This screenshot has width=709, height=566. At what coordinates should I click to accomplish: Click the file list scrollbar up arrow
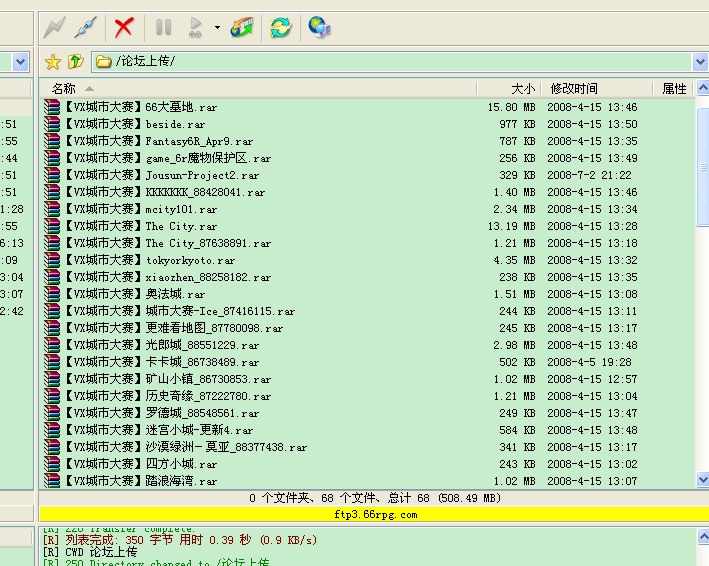coord(703,87)
